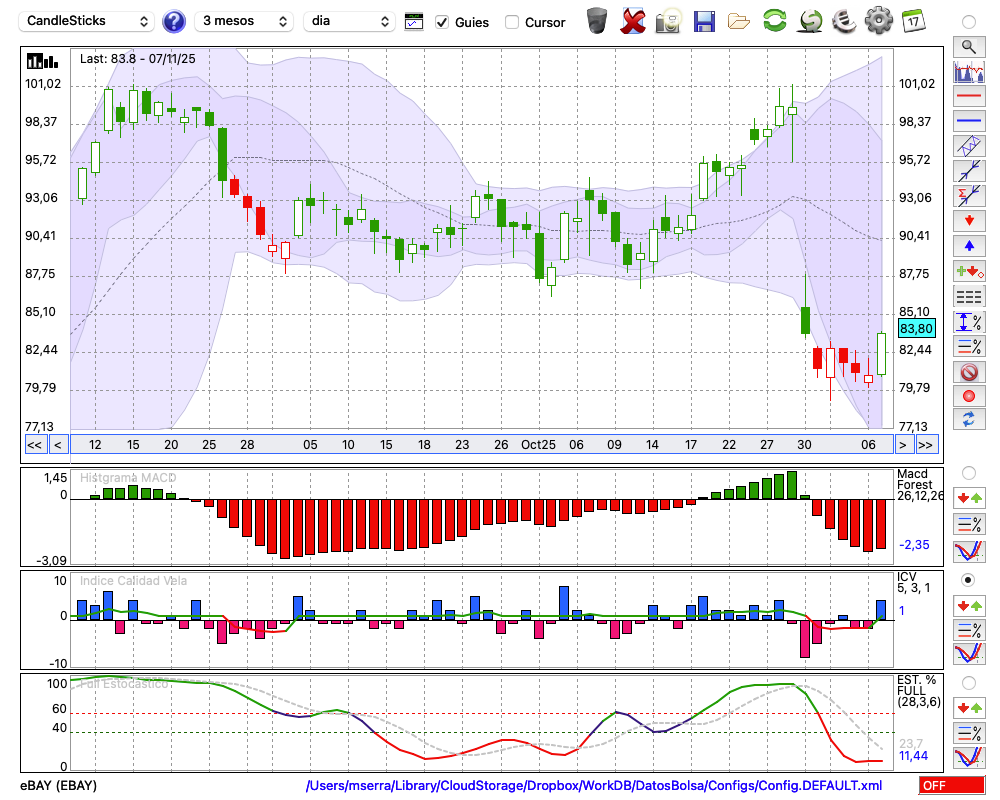1000x800 pixels.
Task: Click Estocastico panel percent lines button
Action: point(969,733)
